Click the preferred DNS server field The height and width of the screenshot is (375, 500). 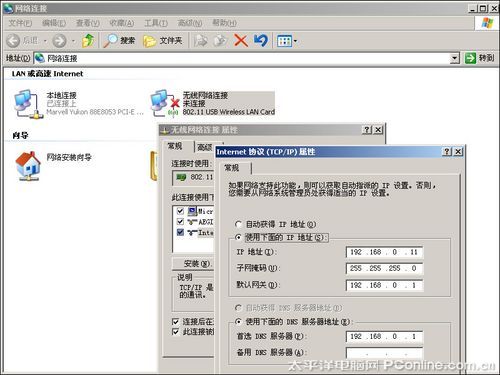[384, 336]
